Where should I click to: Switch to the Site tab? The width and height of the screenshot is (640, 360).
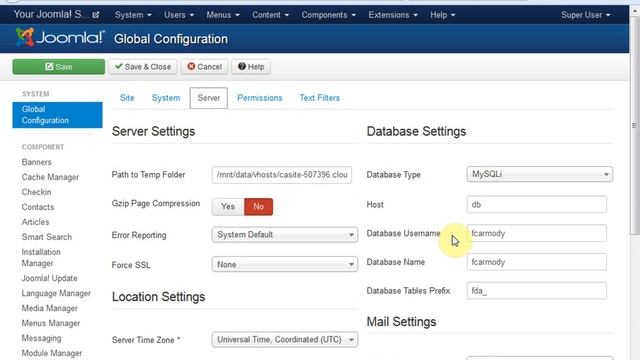(x=127, y=98)
